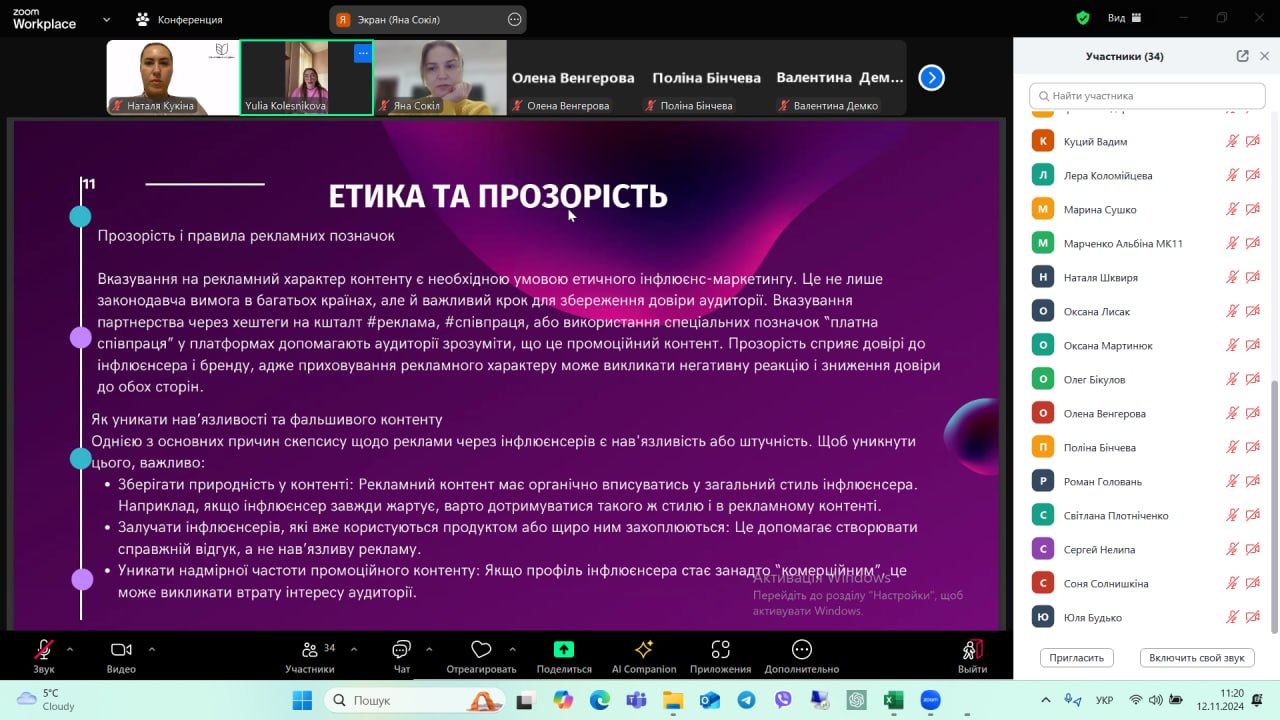
Task: Open File Explorer from taskbar
Action: [x=673, y=700]
